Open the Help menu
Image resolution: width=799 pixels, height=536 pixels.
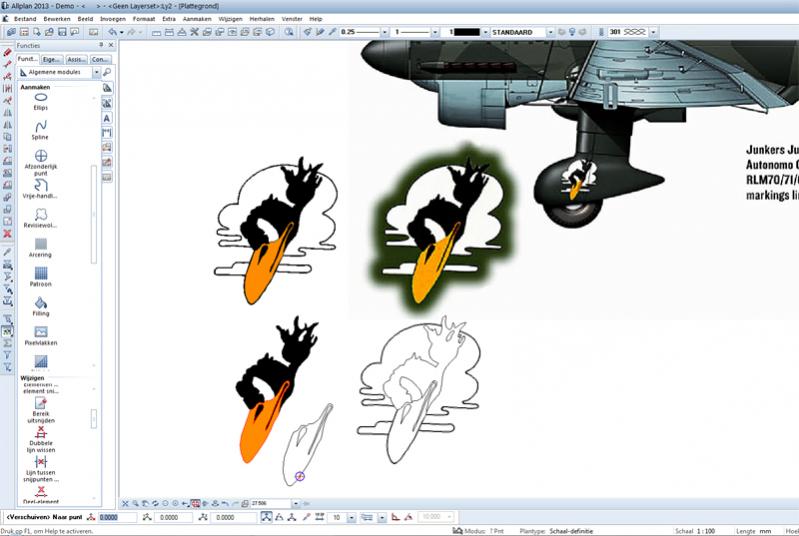pyautogui.click(x=315, y=19)
